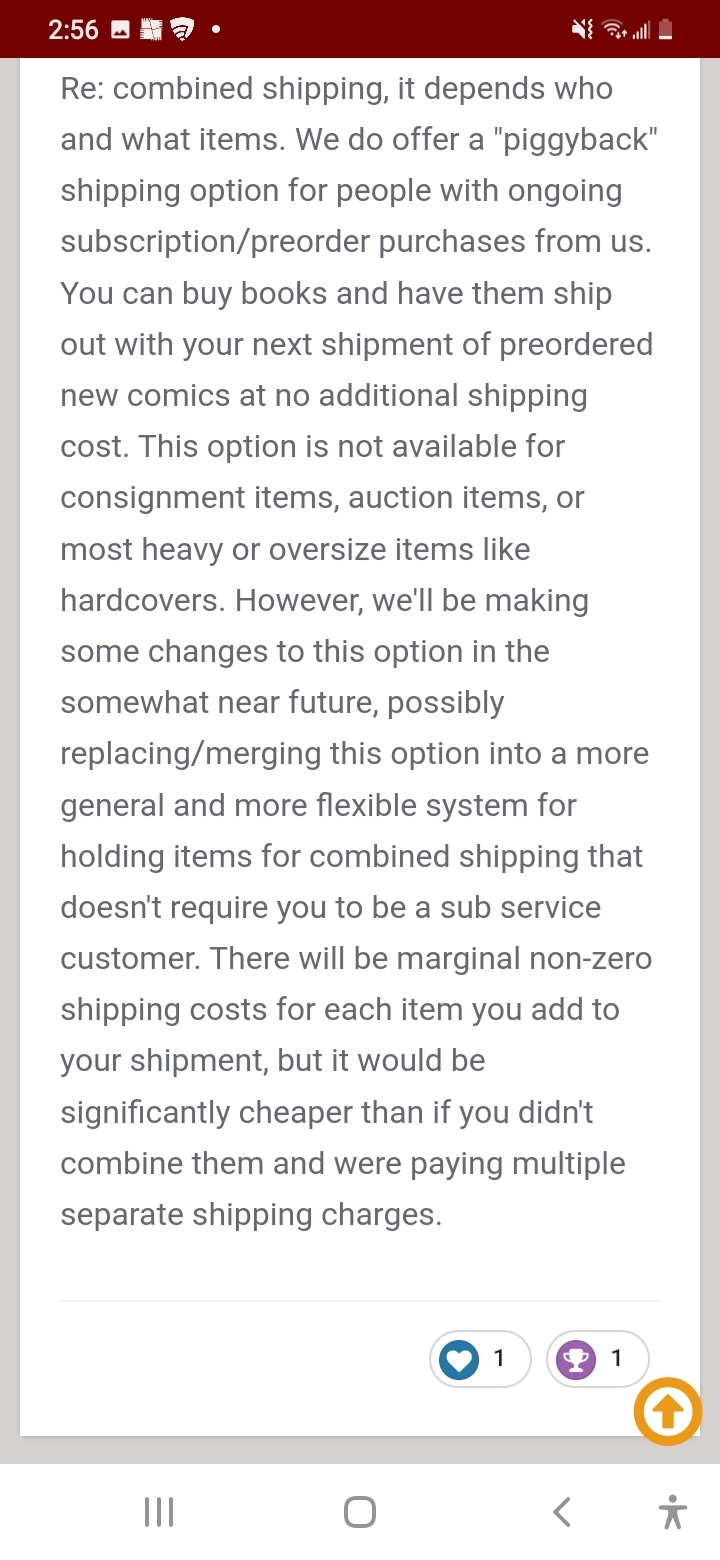Tap the picture notification icon
The height and width of the screenshot is (1560, 720).
pyautogui.click(x=120, y=30)
